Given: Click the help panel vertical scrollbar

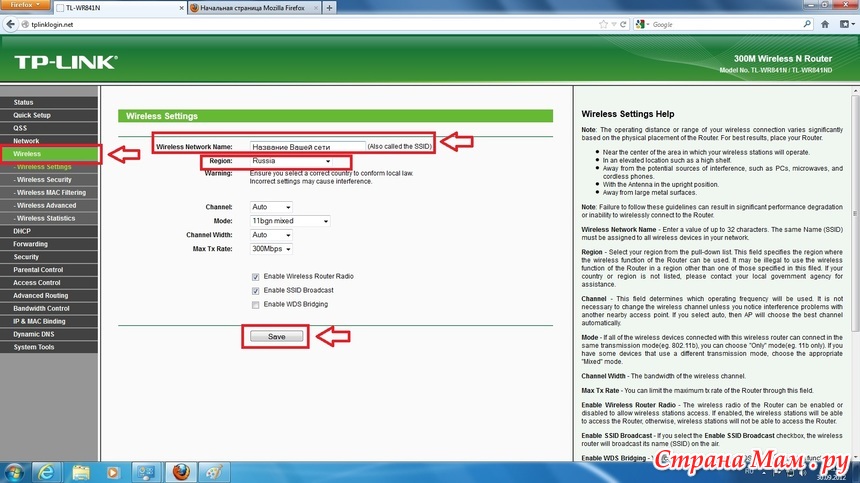Looking at the screenshot, I should [856, 214].
